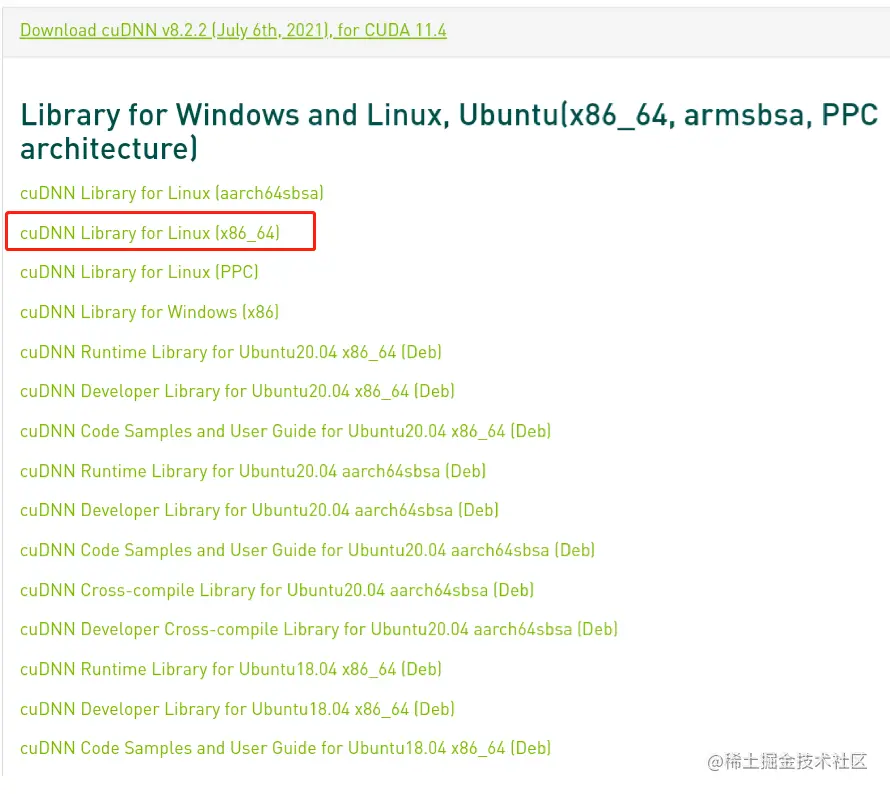890x794 pixels.
Task: Open cuDNN Code Samples Ubuntu20.04 x86_64 (Deb)
Action: click(x=286, y=431)
